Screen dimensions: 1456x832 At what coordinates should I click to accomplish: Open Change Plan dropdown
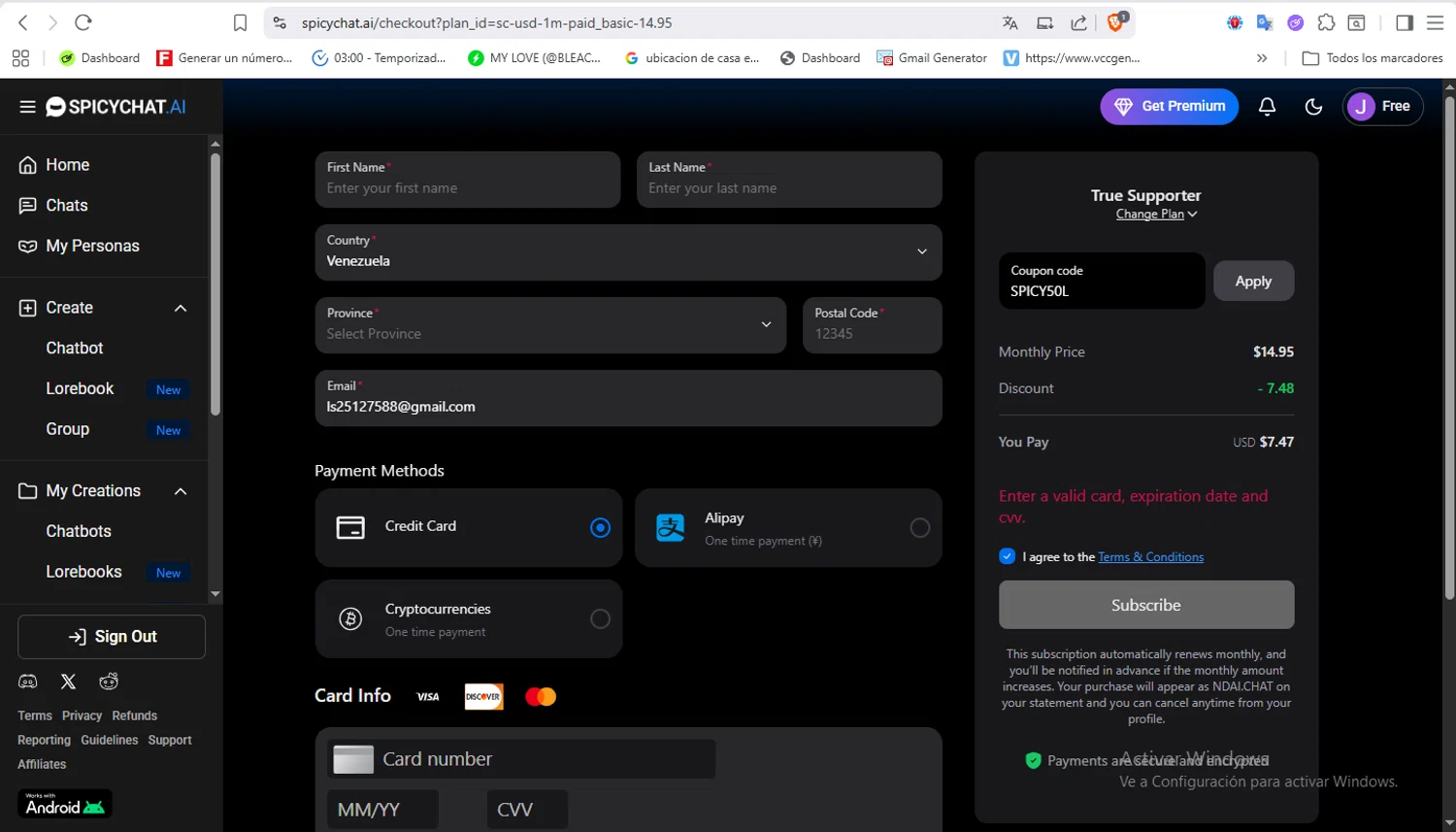pyautogui.click(x=1156, y=215)
